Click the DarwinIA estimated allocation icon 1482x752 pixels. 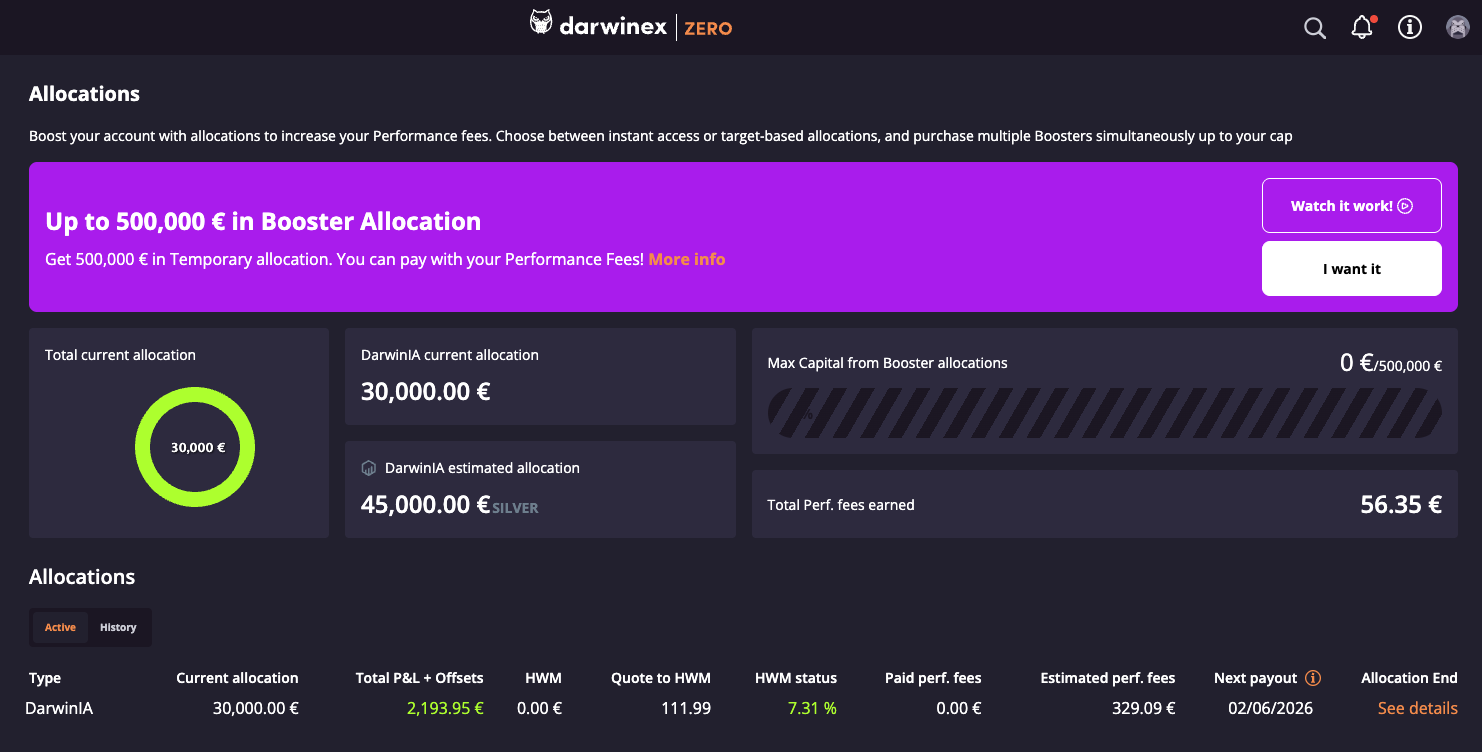pos(369,468)
